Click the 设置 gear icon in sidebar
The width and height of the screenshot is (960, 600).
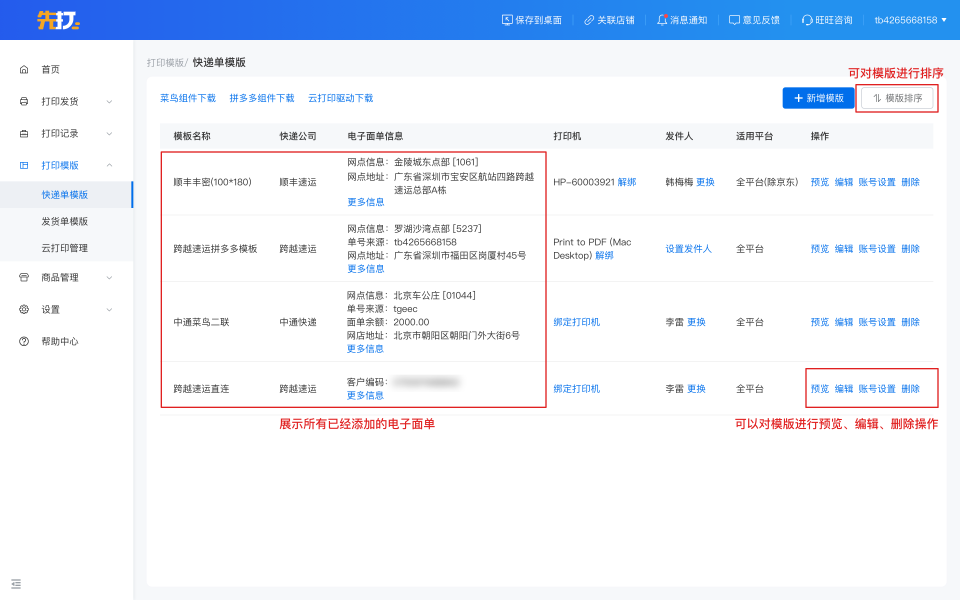pyautogui.click(x=24, y=310)
